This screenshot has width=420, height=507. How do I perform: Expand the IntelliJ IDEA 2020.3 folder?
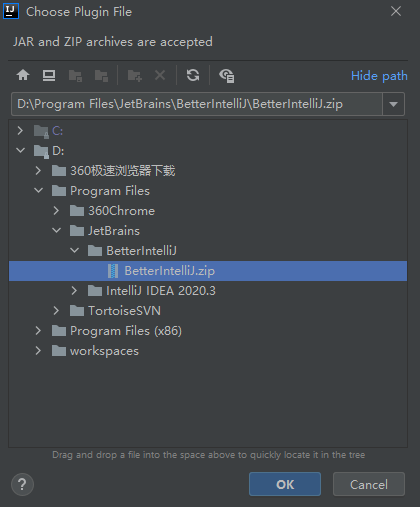click(74, 291)
